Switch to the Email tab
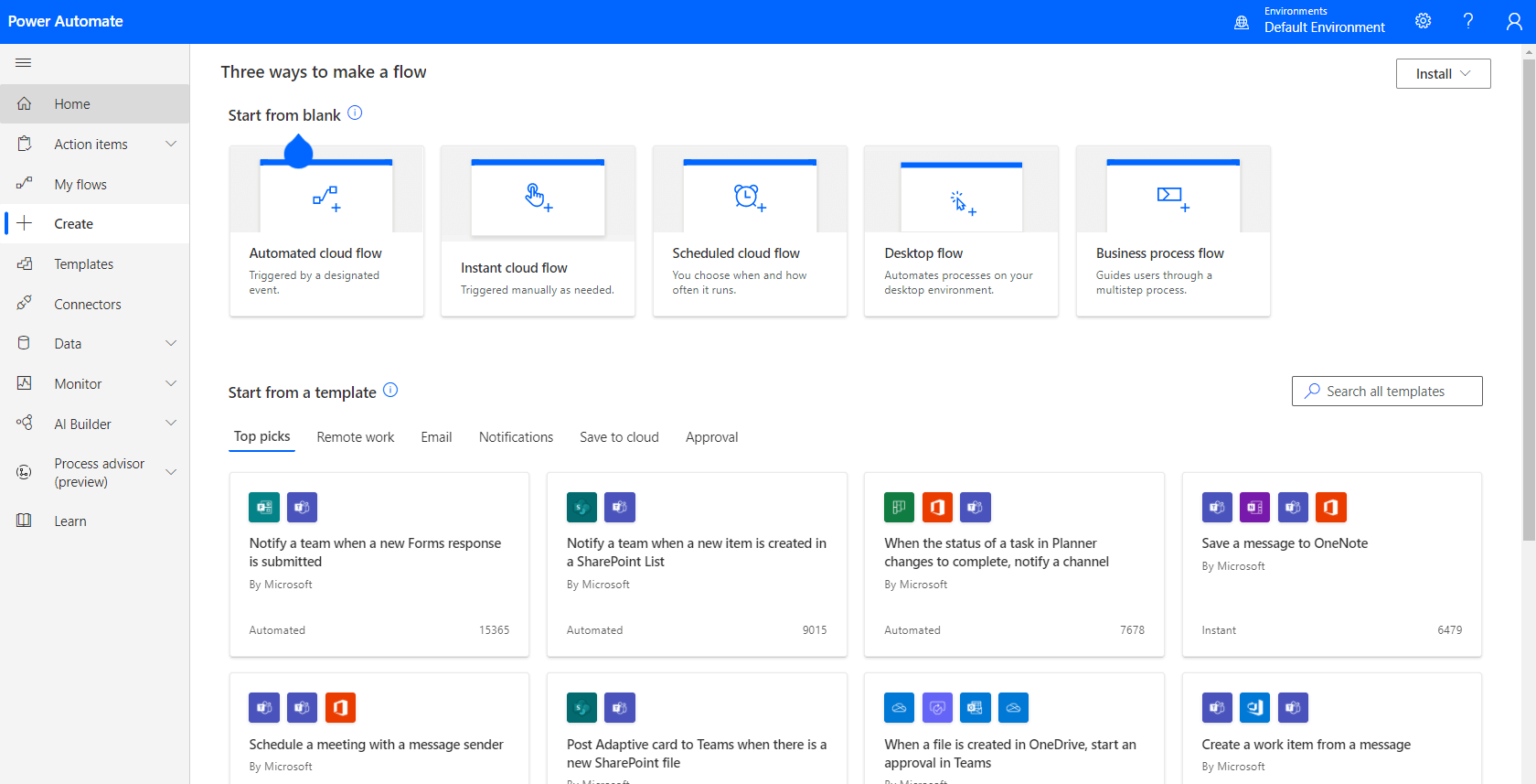The image size is (1536, 784). tap(436, 437)
